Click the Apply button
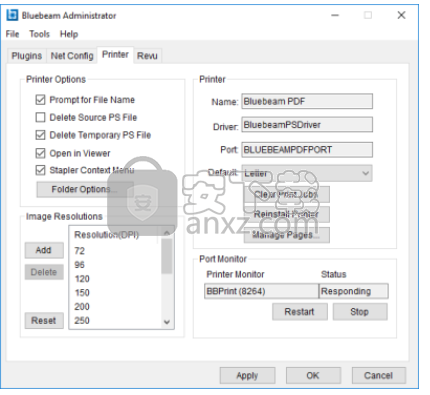 point(247,376)
